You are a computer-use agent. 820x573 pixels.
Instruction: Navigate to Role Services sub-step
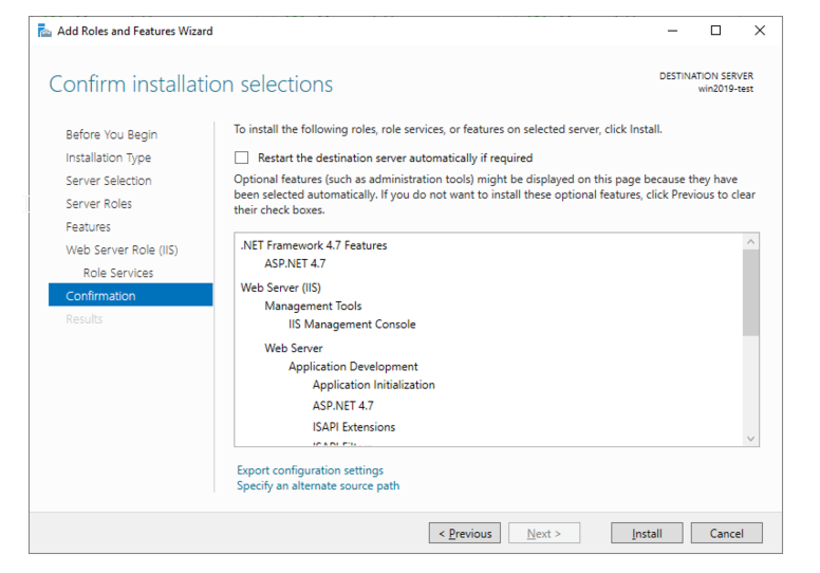(x=118, y=273)
